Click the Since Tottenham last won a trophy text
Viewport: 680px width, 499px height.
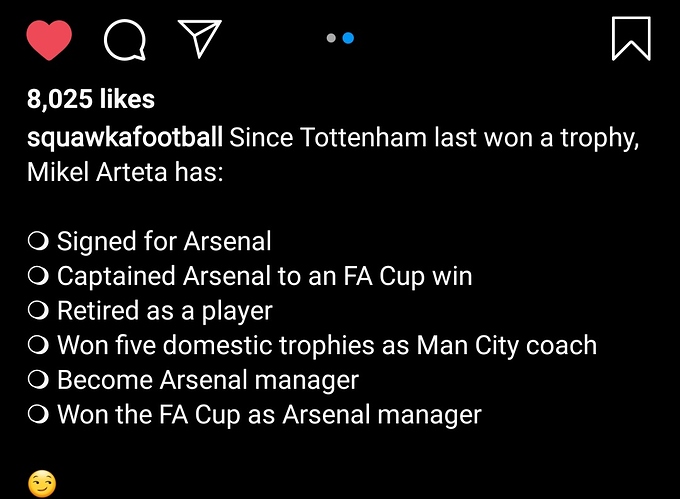coord(434,138)
